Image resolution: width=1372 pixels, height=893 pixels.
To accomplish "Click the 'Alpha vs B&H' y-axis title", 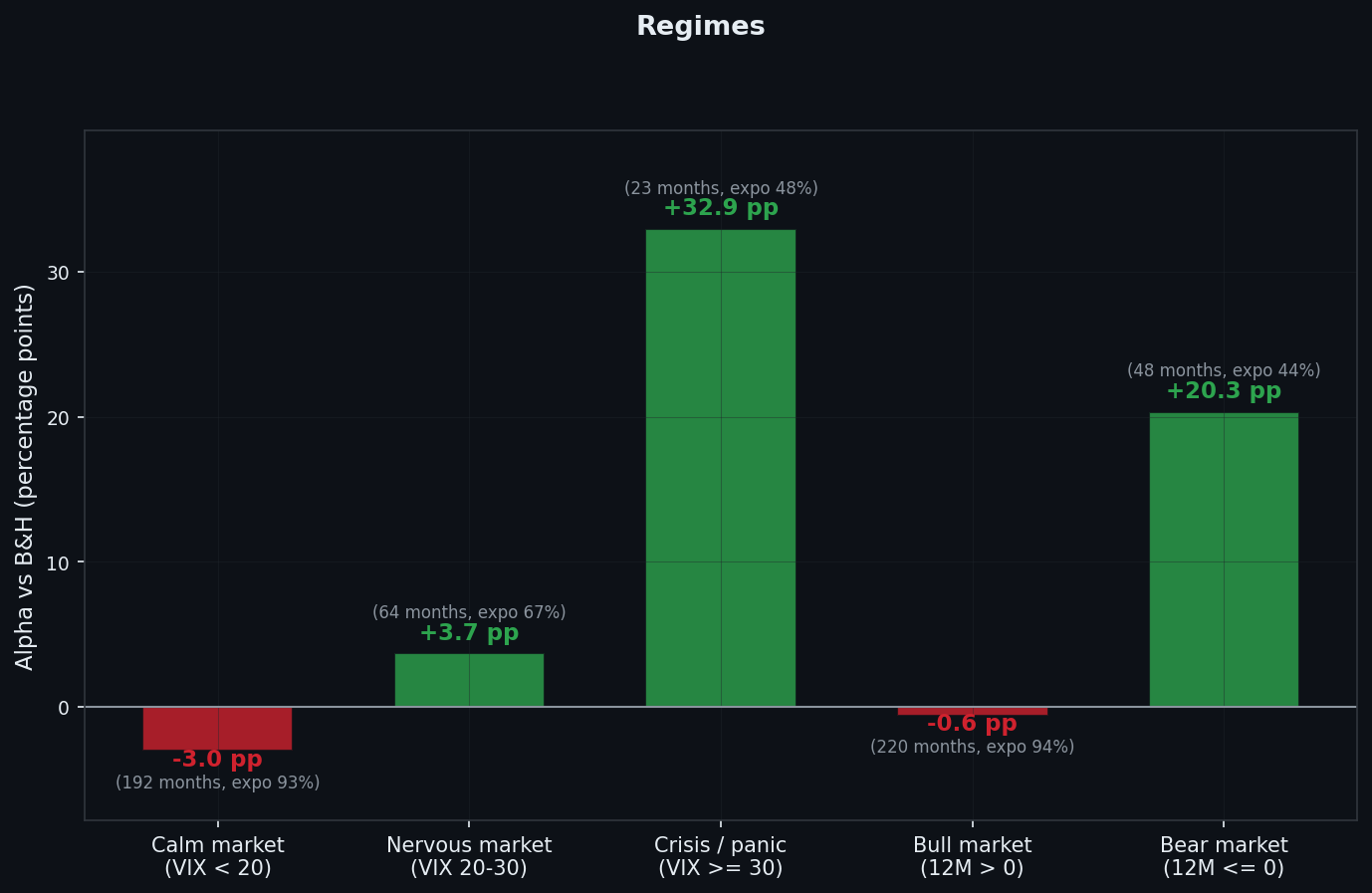I will pyautogui.click(x=25, y=476).
